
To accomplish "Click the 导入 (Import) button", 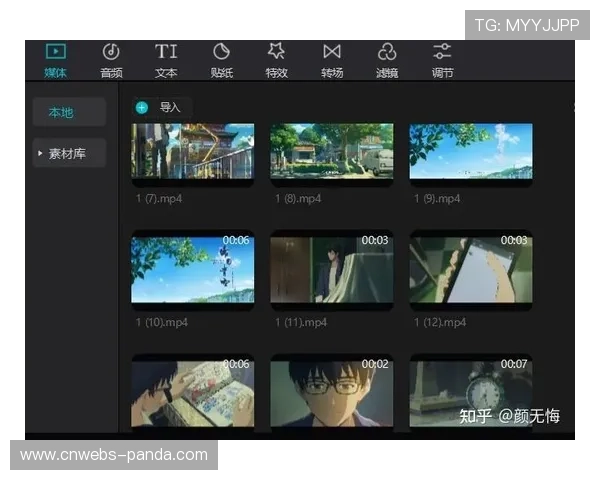I will 170,107.
